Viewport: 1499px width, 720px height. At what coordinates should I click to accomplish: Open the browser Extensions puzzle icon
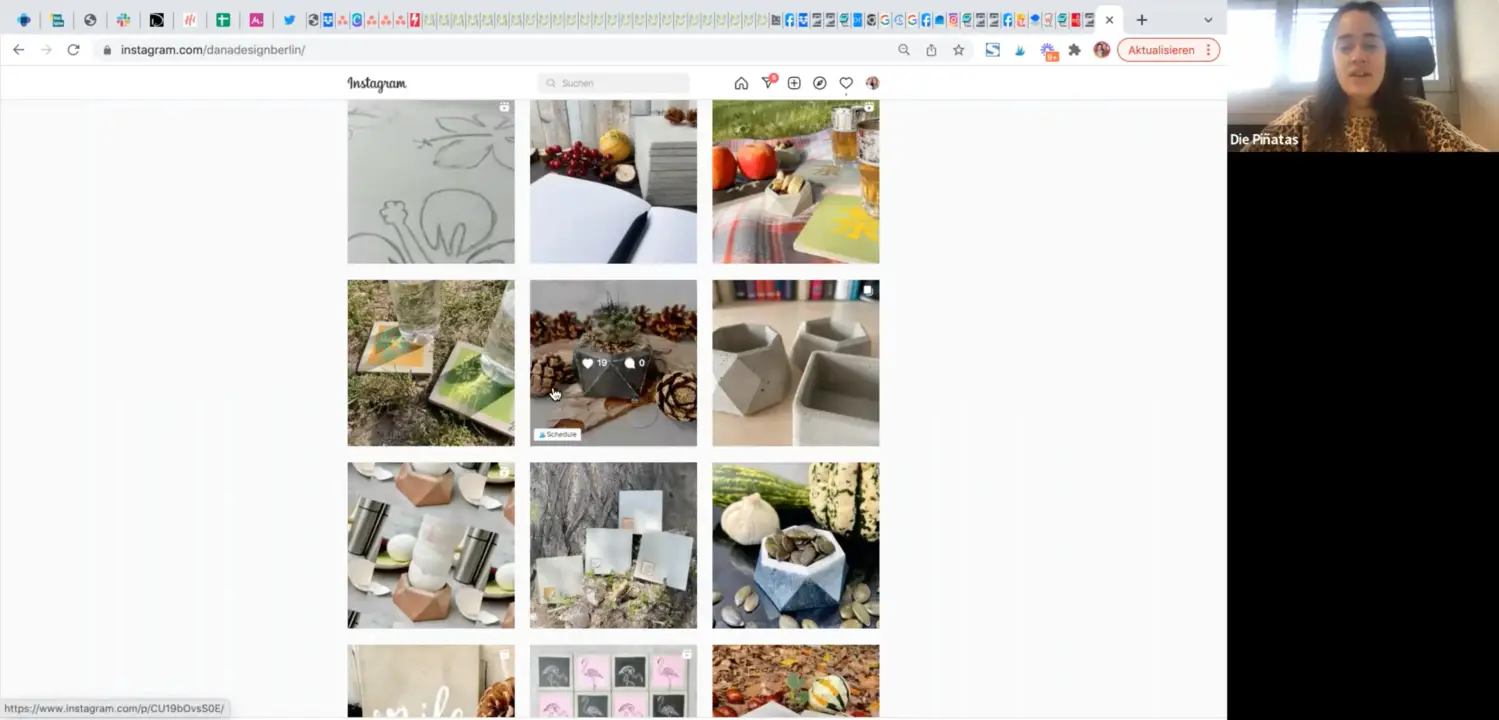[x=1075, y=50]
